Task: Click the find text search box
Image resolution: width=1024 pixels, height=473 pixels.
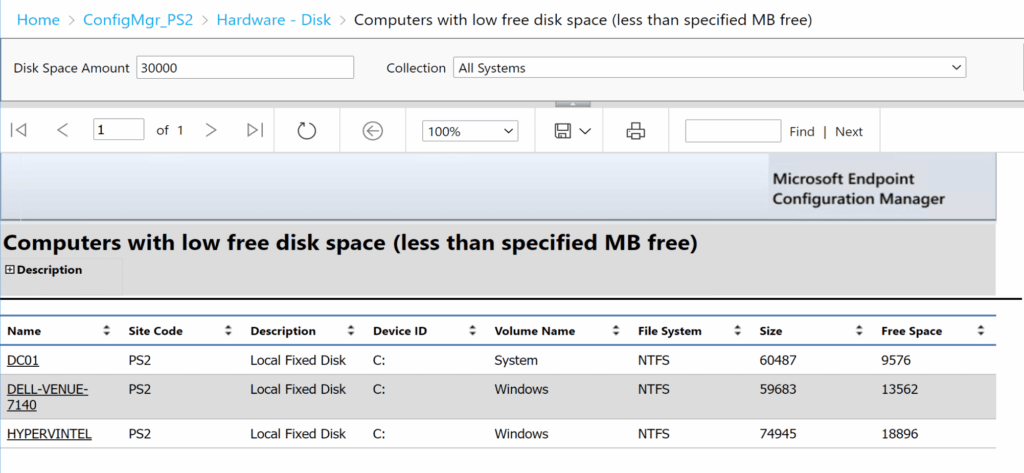Action: pos(732,131)
